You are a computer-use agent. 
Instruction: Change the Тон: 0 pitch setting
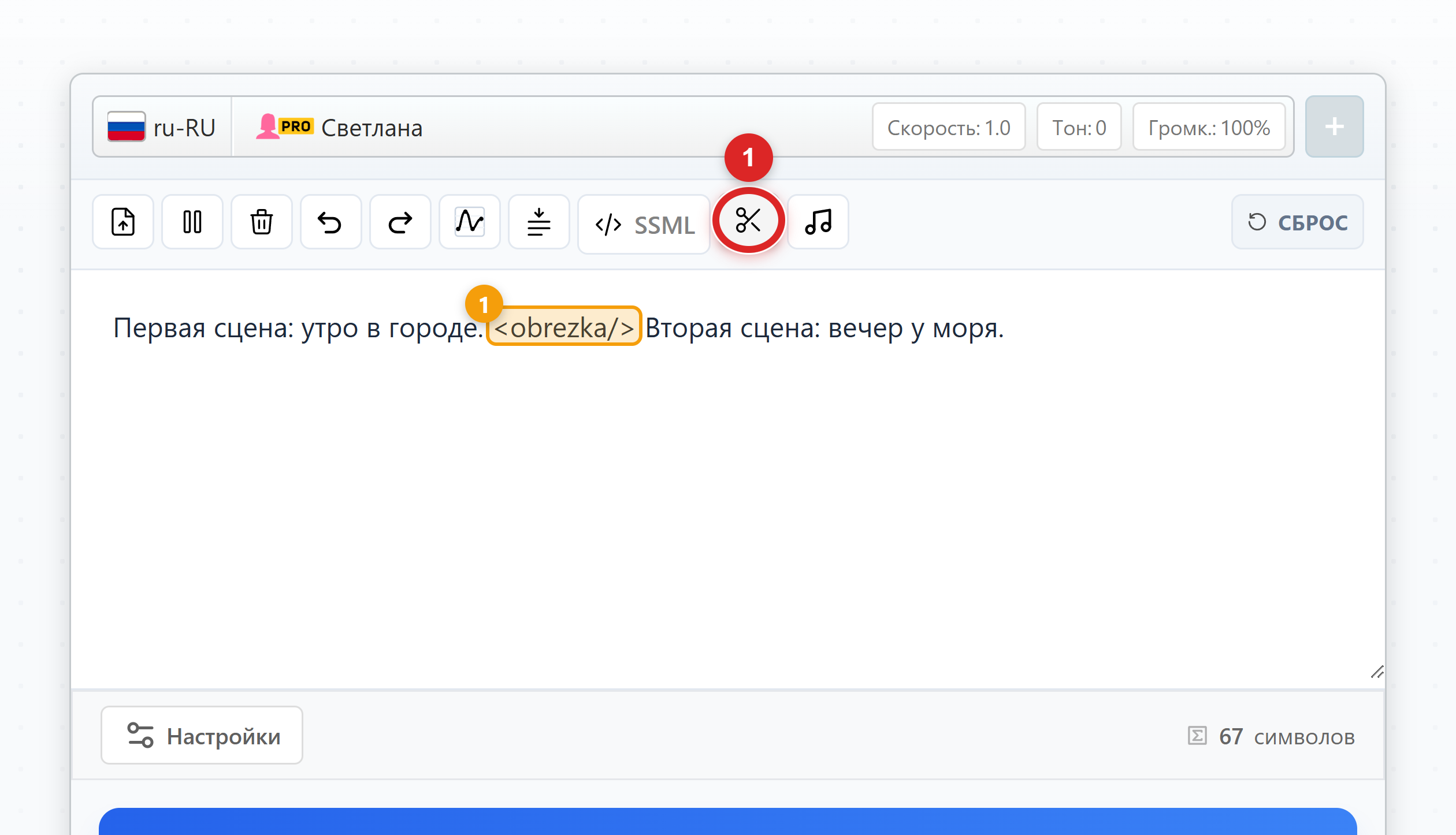pyautogui.click(x=1079, y=127)
